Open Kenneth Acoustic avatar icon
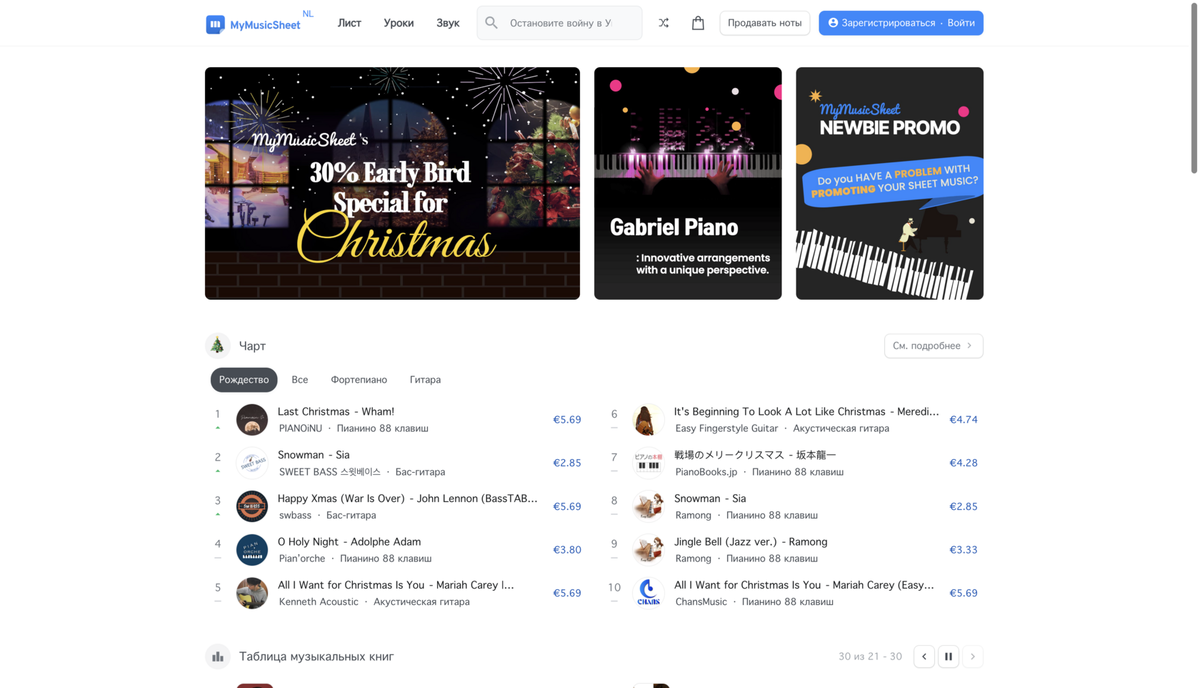1200x688 pixels. coord(252,593)
